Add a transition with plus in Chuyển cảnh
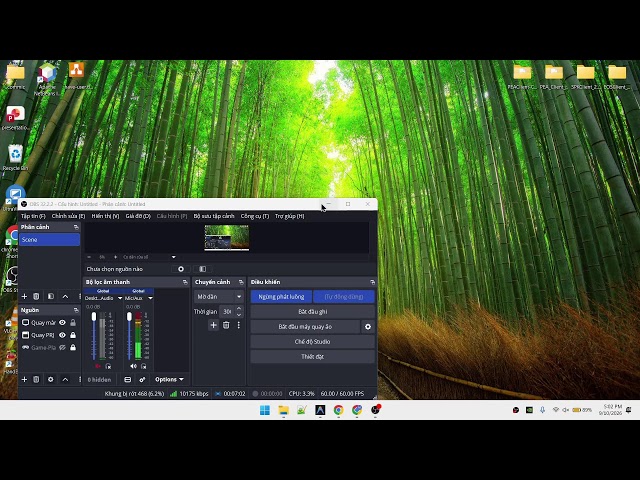Image resolution: width=640 pixels, height=480 pixels. (213, 325)
